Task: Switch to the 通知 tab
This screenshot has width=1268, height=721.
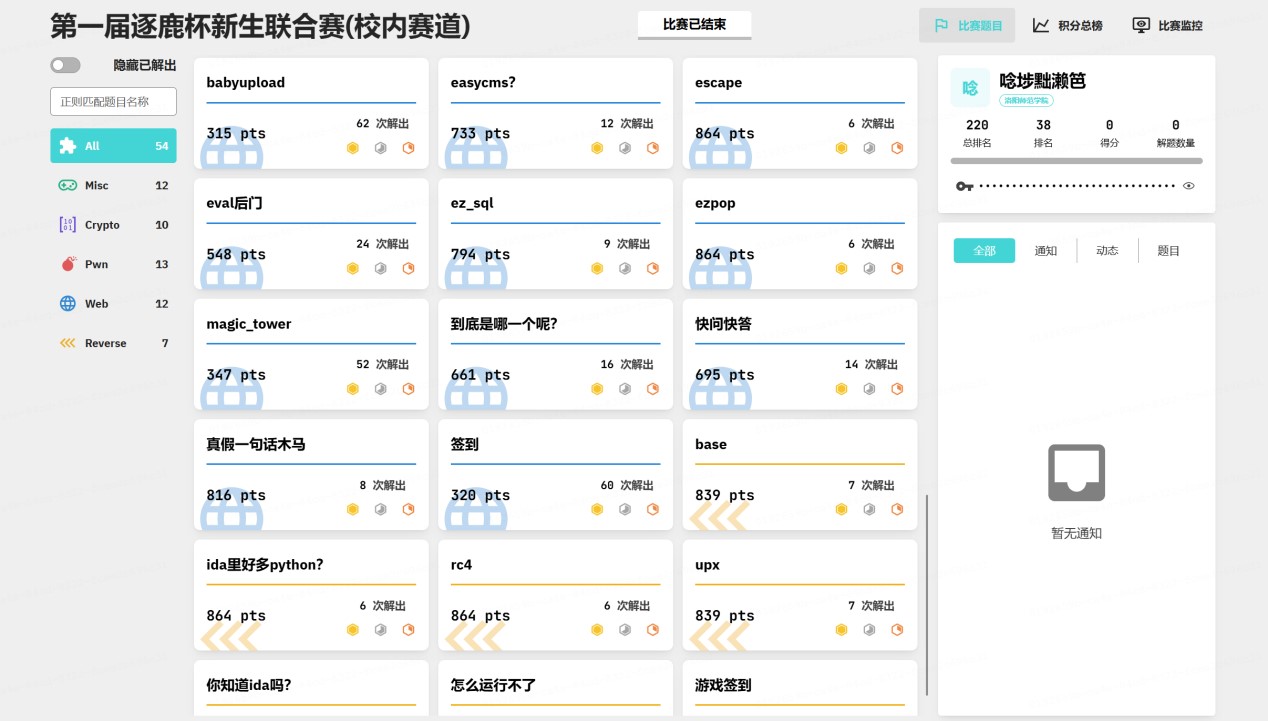Action: pyautogui.click(x=1045, y=251)
